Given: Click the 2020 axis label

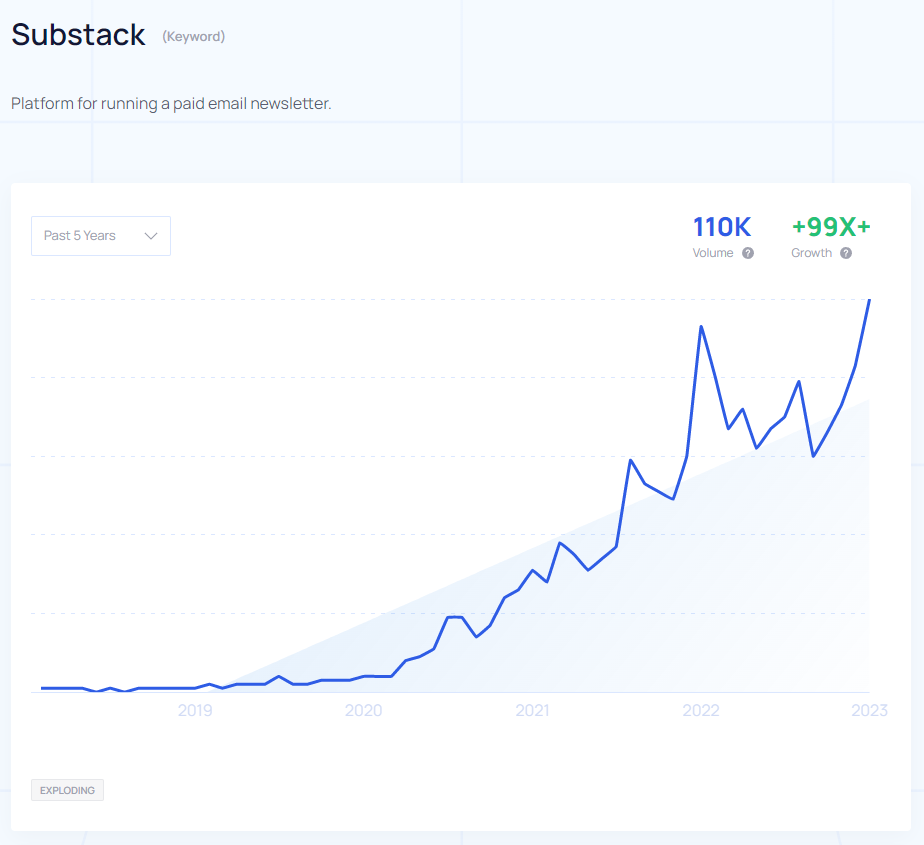Looking at the screenshot, I should 364,711.
